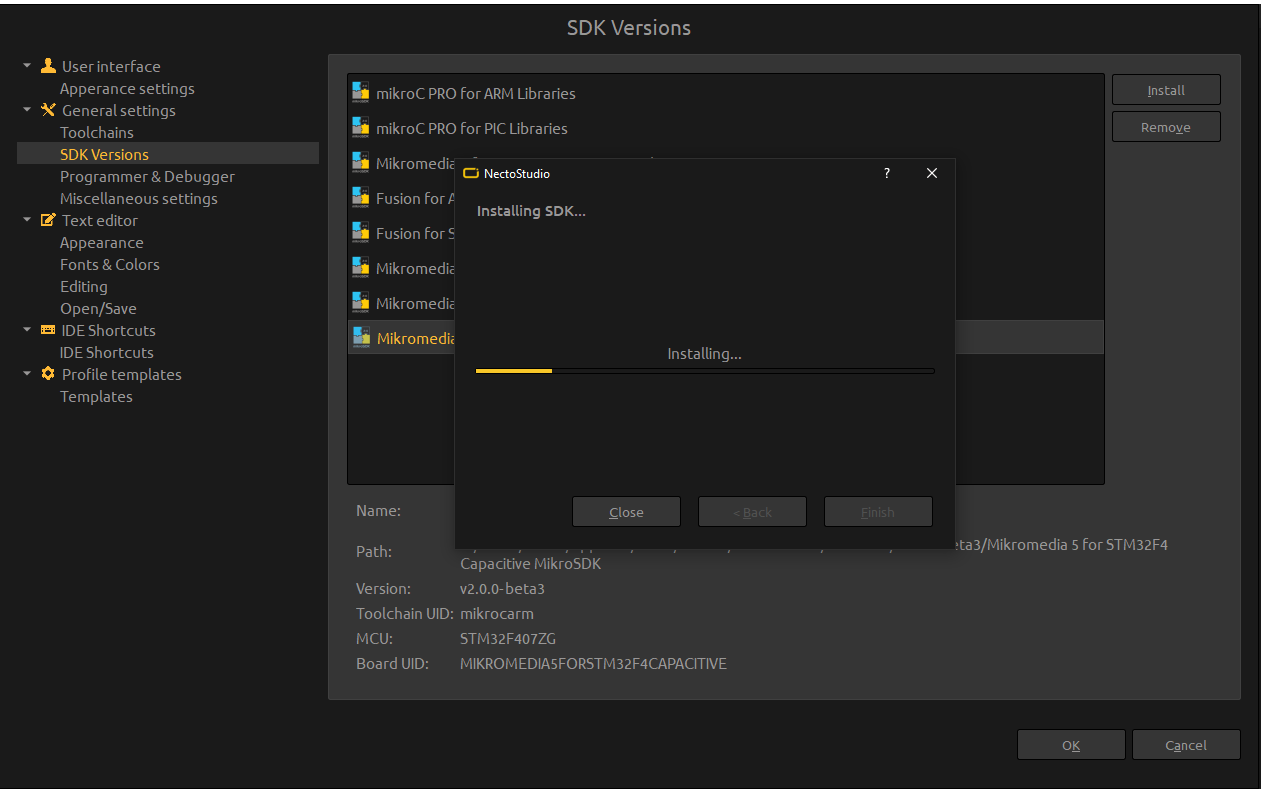Click Close in the installing dialog
The image size is (1261, 789).
(626, 512)
